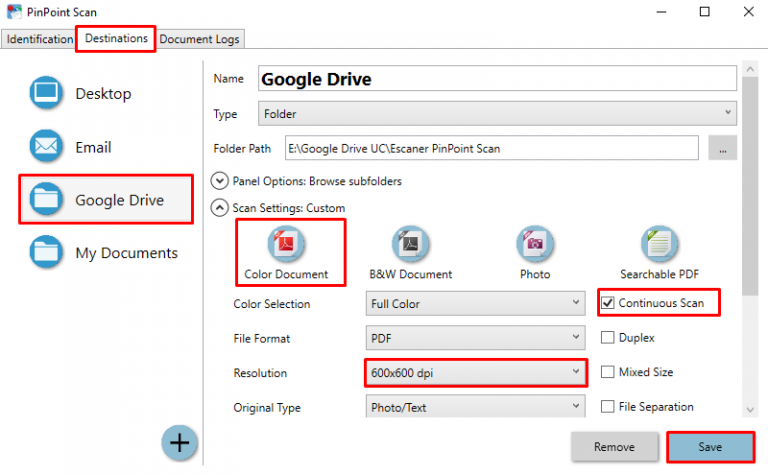The width and height of the screenshot is (768, 475).
Task: Select the Color Document scan preset icon
Action: (x=288, y=243)
